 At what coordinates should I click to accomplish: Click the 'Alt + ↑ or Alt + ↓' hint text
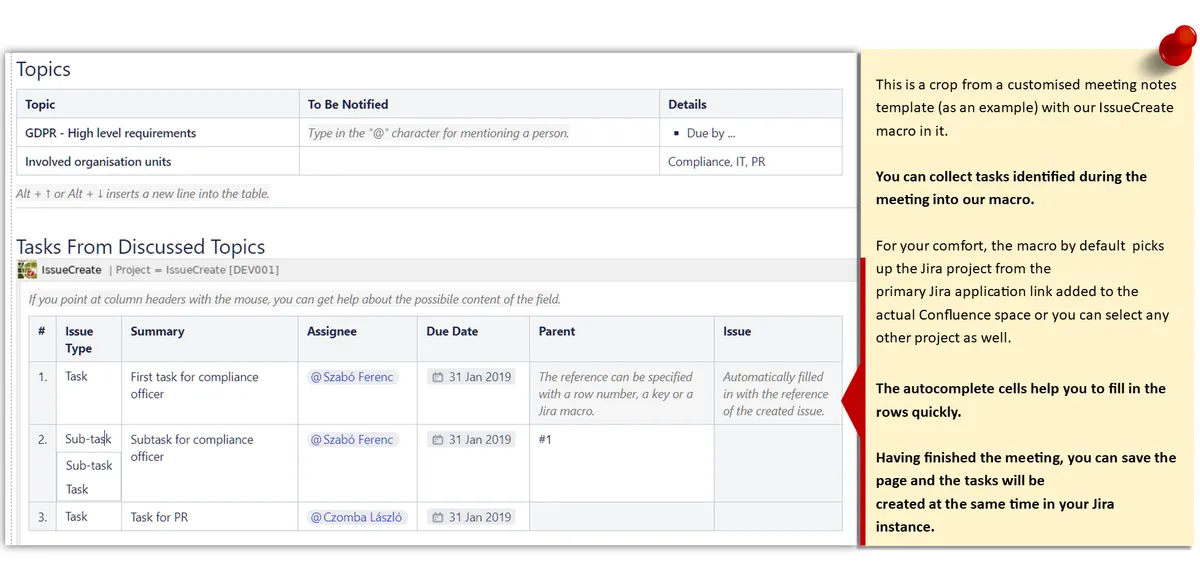[143, 194]
